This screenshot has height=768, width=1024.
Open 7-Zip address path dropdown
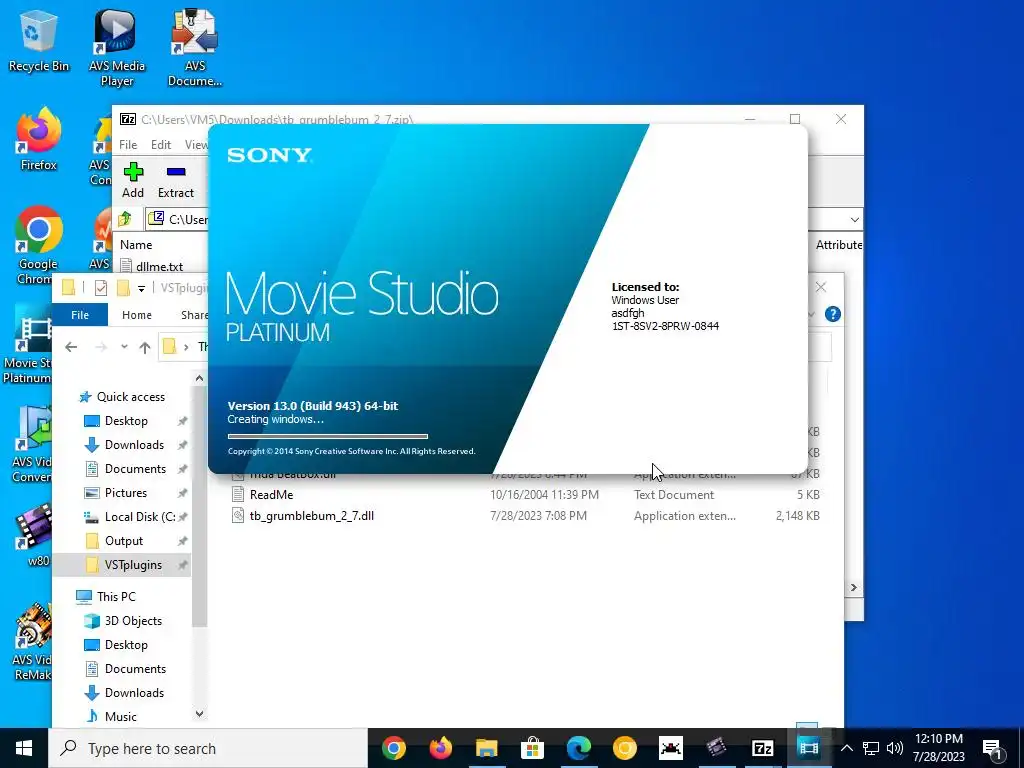854,219
